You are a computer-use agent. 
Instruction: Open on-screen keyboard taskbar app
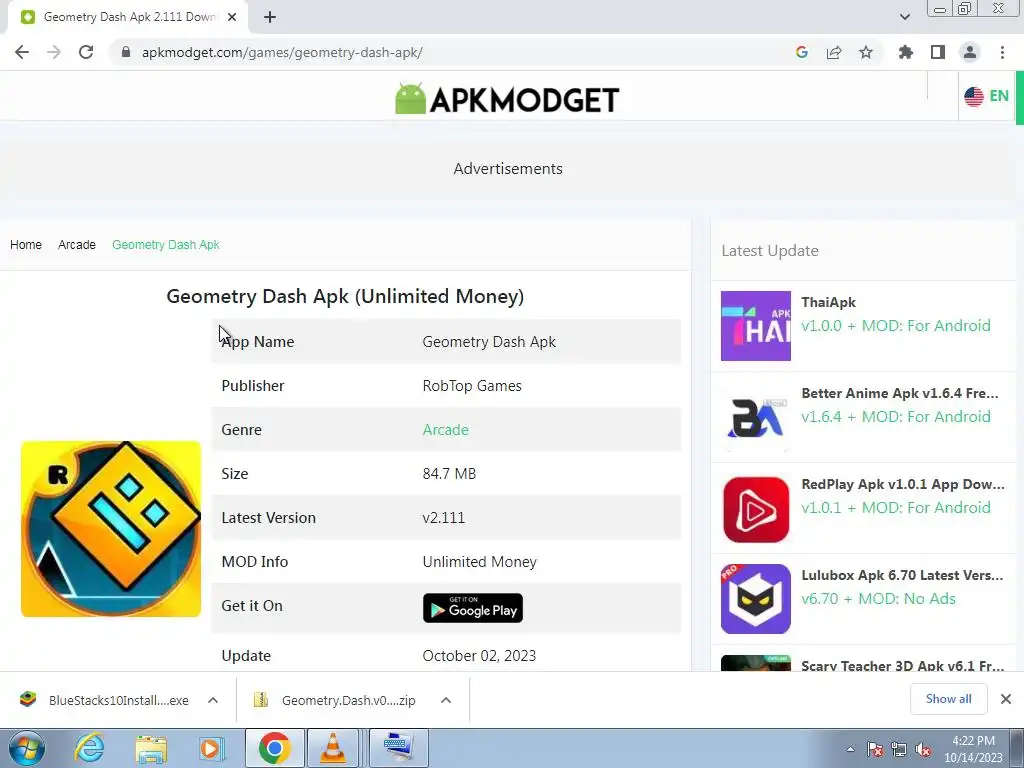pos(399,748)
